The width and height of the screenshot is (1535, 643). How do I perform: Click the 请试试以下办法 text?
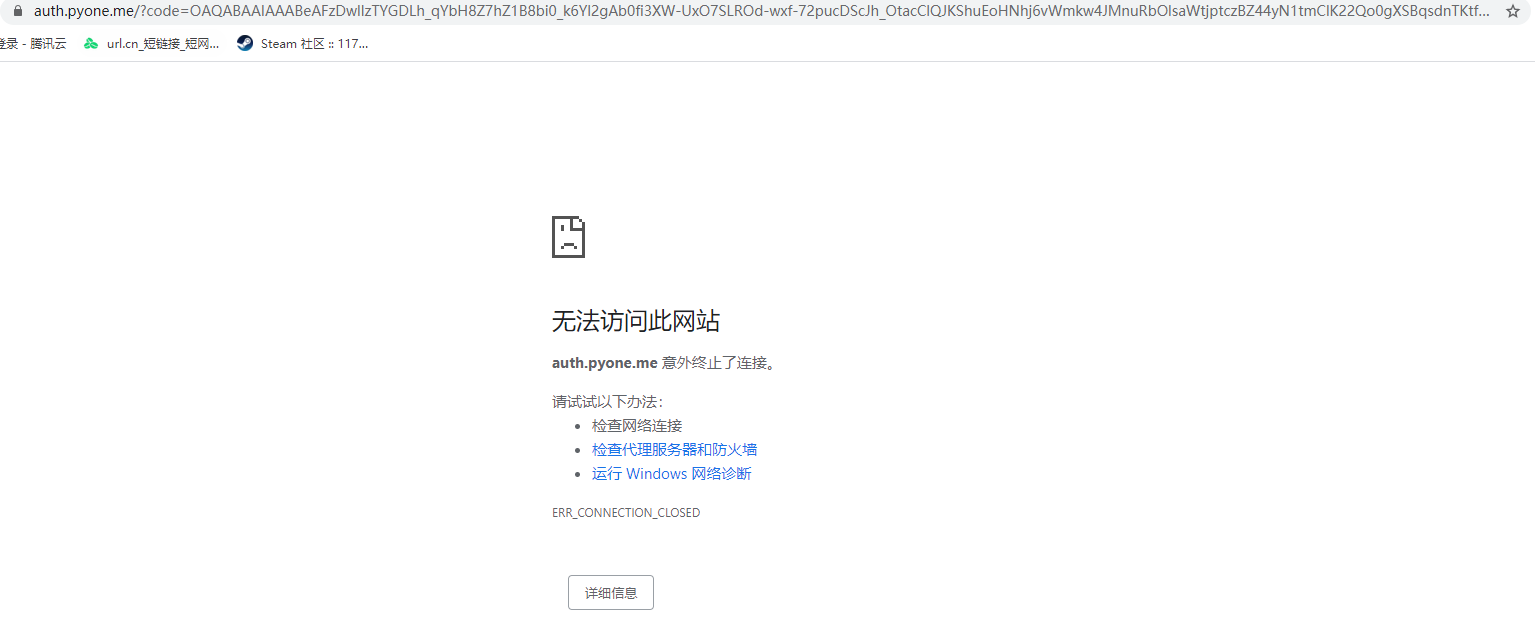pyautogui.click(x=608, y=401)
